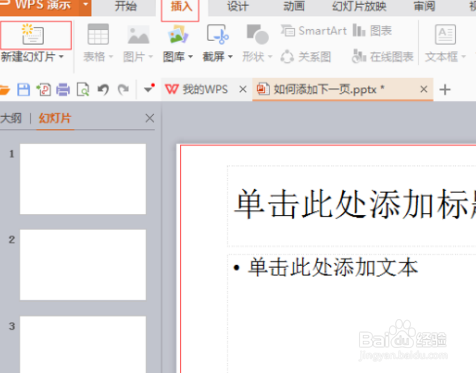Click the 在线图表 online chart button
The width and height of the screenshot is (476, 373).
pyautogui.click(x=383, y=57)
